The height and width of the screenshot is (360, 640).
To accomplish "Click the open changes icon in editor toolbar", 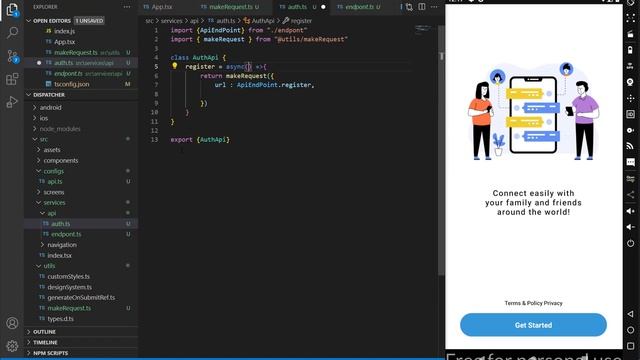I will coord(409,7).
